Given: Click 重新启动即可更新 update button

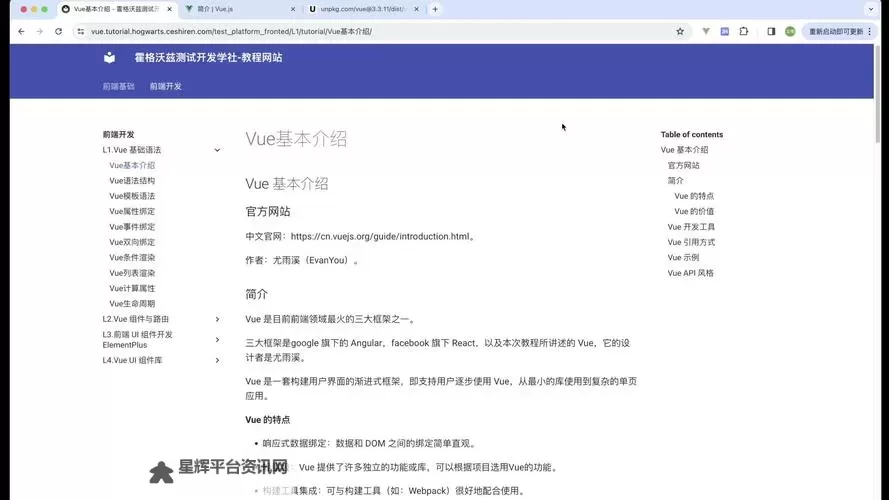Looking at the screenshot, I should coord(840,32).
